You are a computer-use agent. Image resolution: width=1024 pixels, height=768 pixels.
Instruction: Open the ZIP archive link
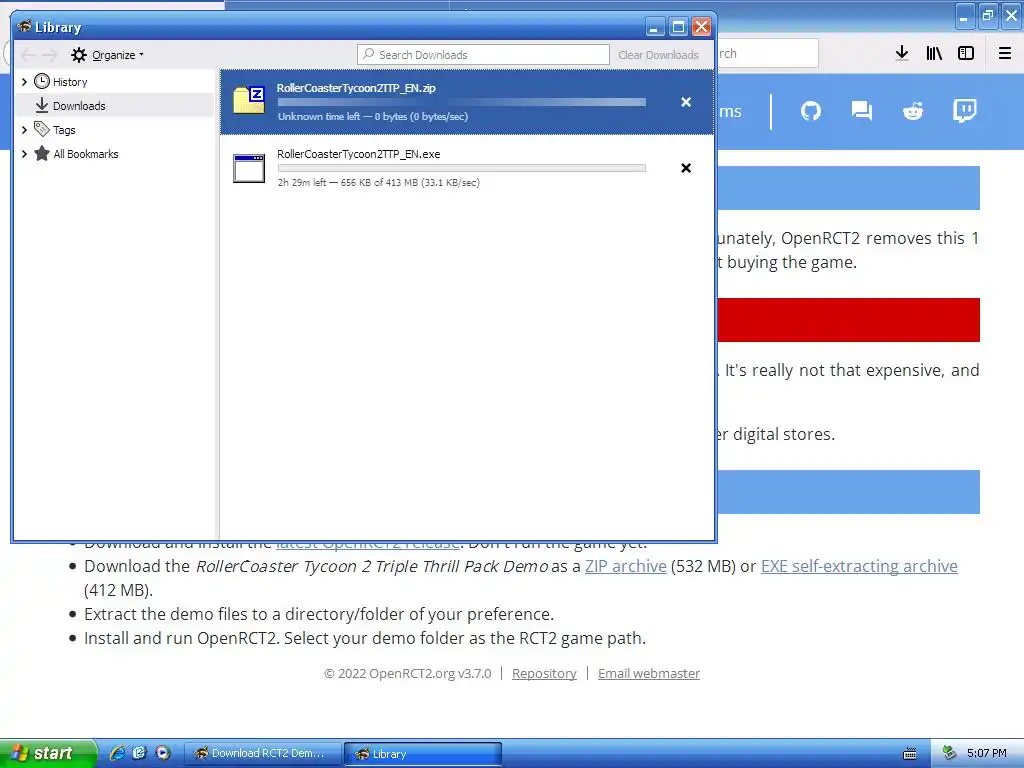tap(626, 566)
